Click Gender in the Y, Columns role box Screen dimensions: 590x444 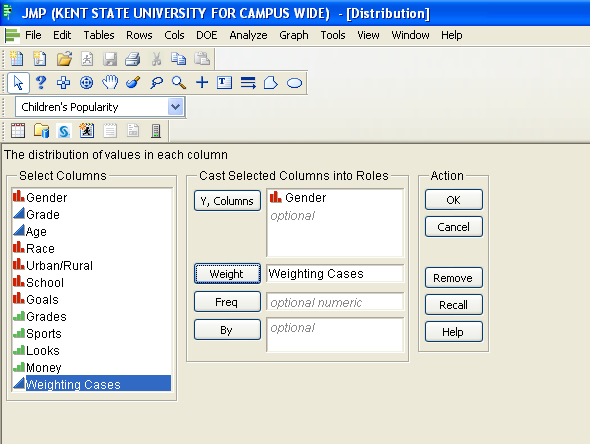coord(298,198)
